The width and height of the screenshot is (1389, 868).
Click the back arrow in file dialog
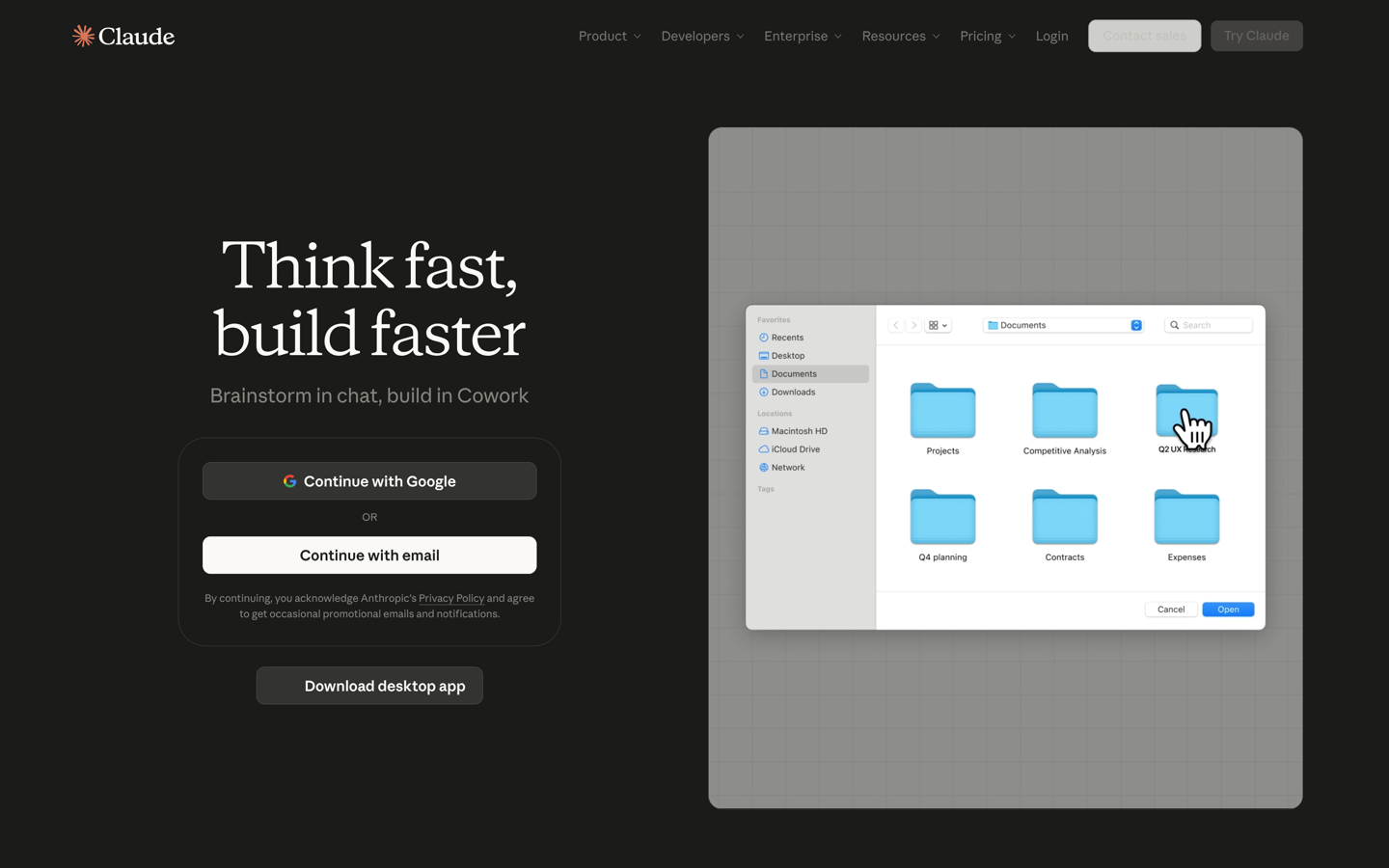pyautogui.click(x=896, y=325)
